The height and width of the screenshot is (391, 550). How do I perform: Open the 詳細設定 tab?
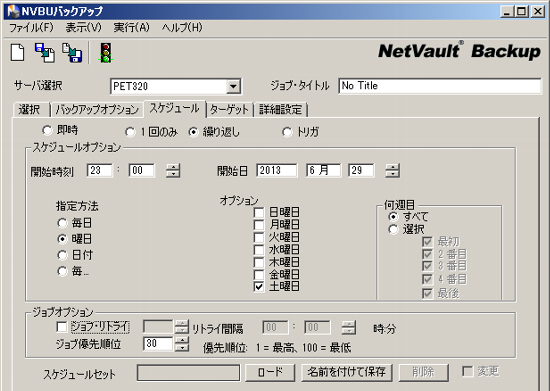click(280, 110)
